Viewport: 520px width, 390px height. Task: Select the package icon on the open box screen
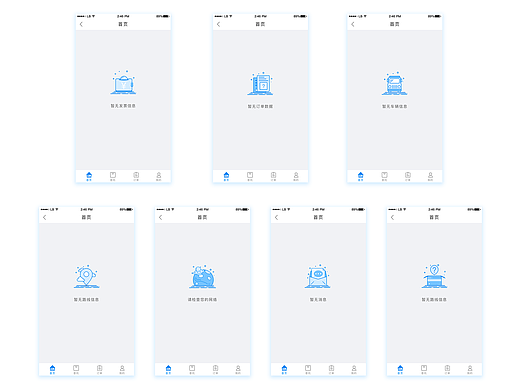click(424, 369)
